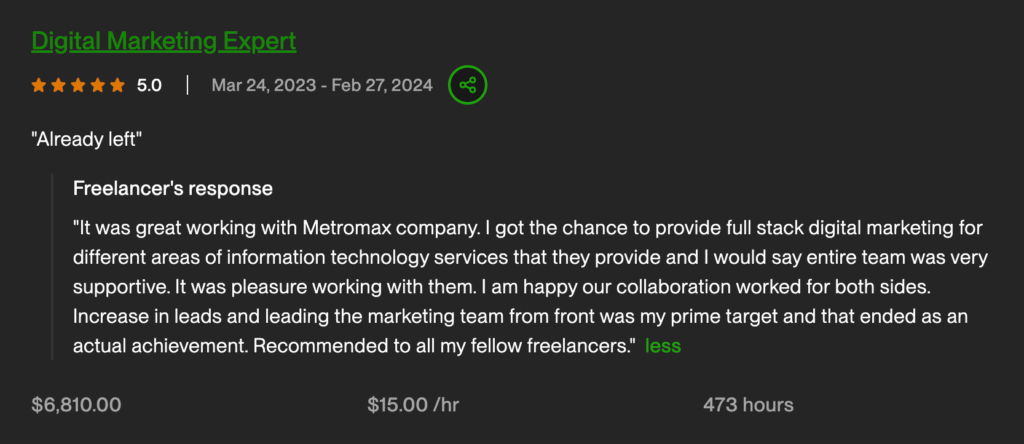Click the vertical divider beside the rating
Image resolution: width=1024 pixels, height=444 pixels.
coord(187,85)
